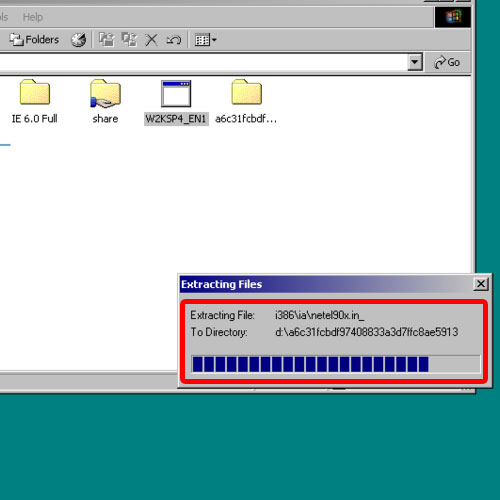
Task: Open the Help menu
Action: tap(33, 17)
